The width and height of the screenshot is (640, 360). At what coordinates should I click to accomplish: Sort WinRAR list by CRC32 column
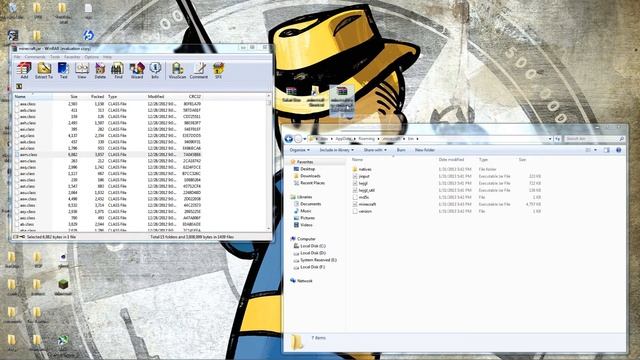point(195,97)
